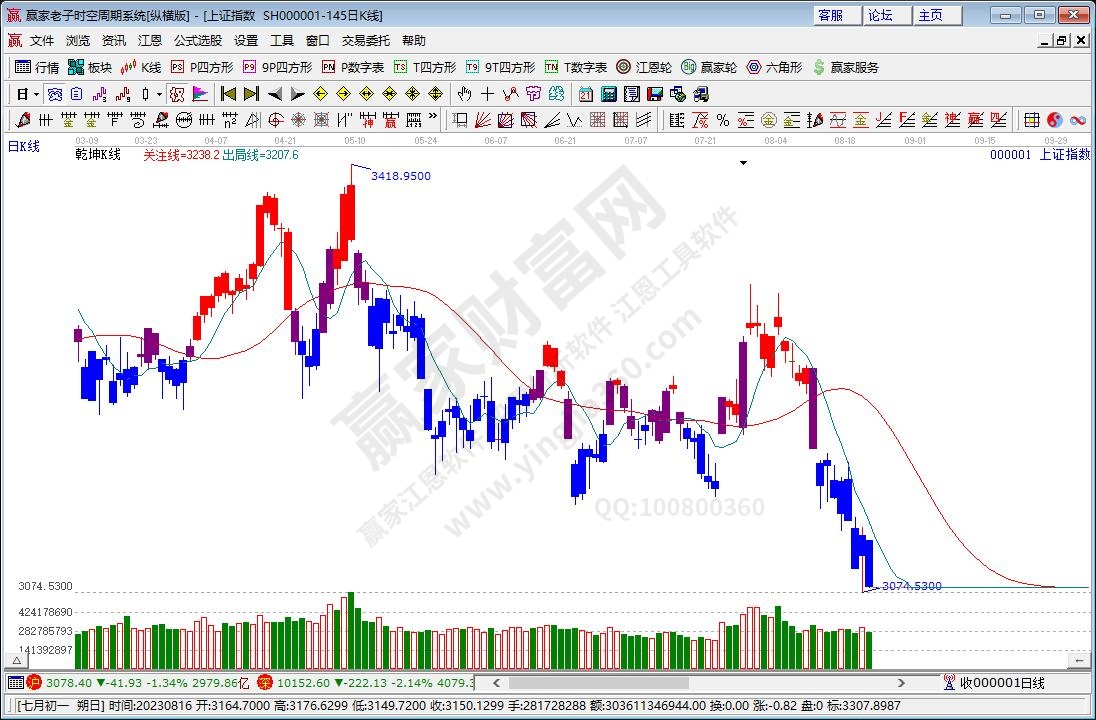Image resolution: width=1096 pixels, height=720 pixels.
Task: Open the candlestick style dropdown arrow
Action: point(159,94)
